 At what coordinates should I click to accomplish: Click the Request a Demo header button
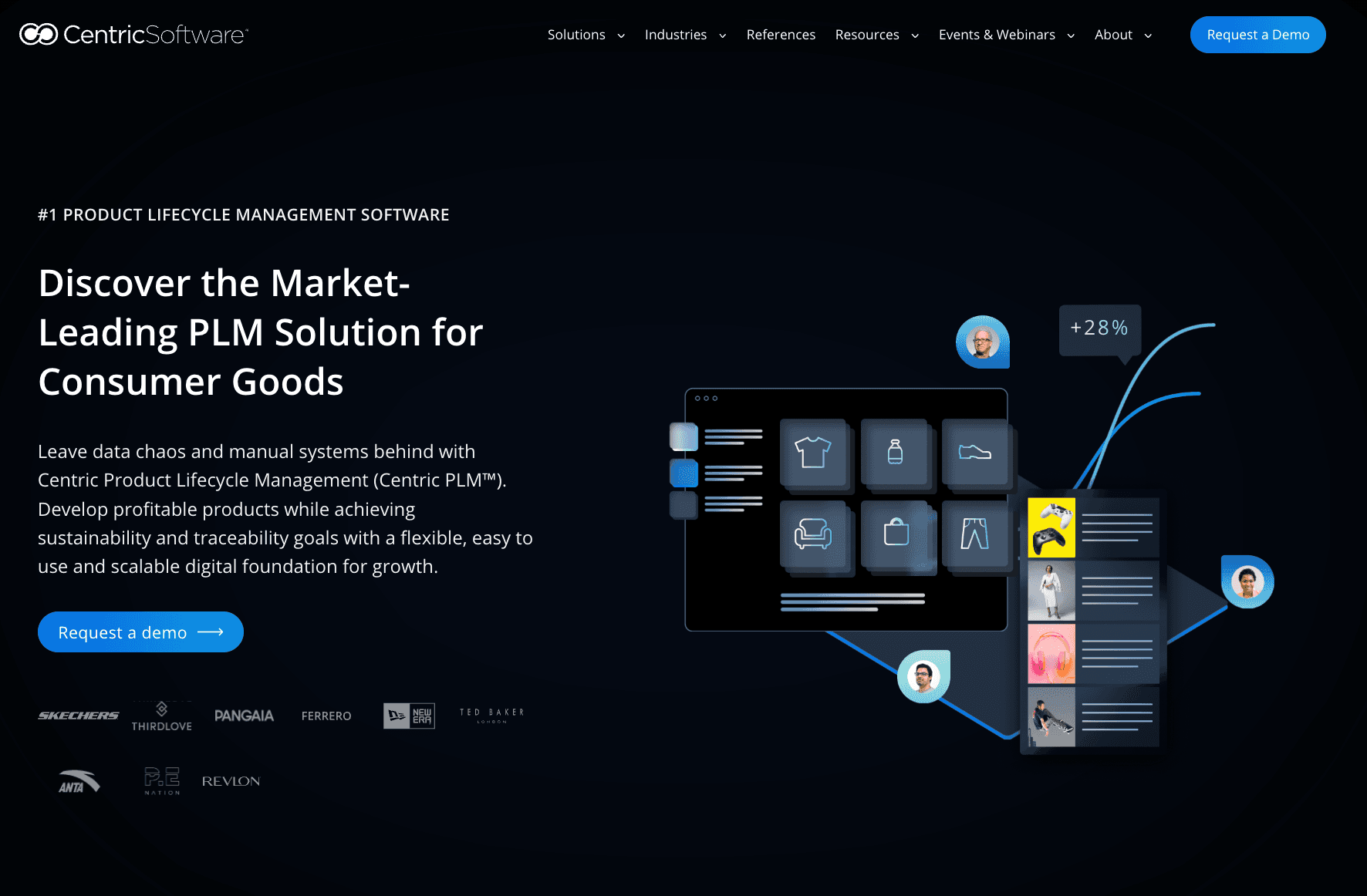1258,35
